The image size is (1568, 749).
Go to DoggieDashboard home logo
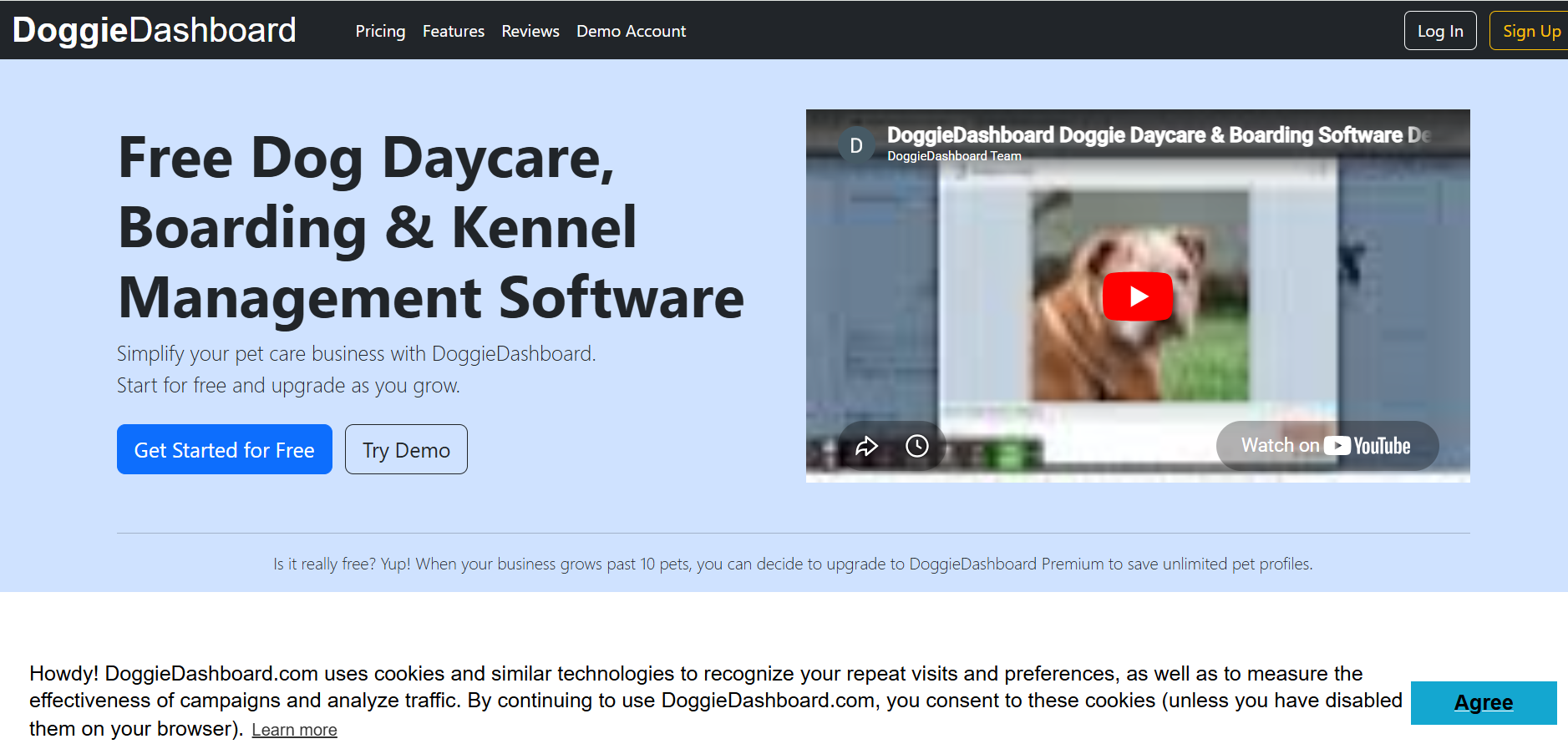(155, 30)
